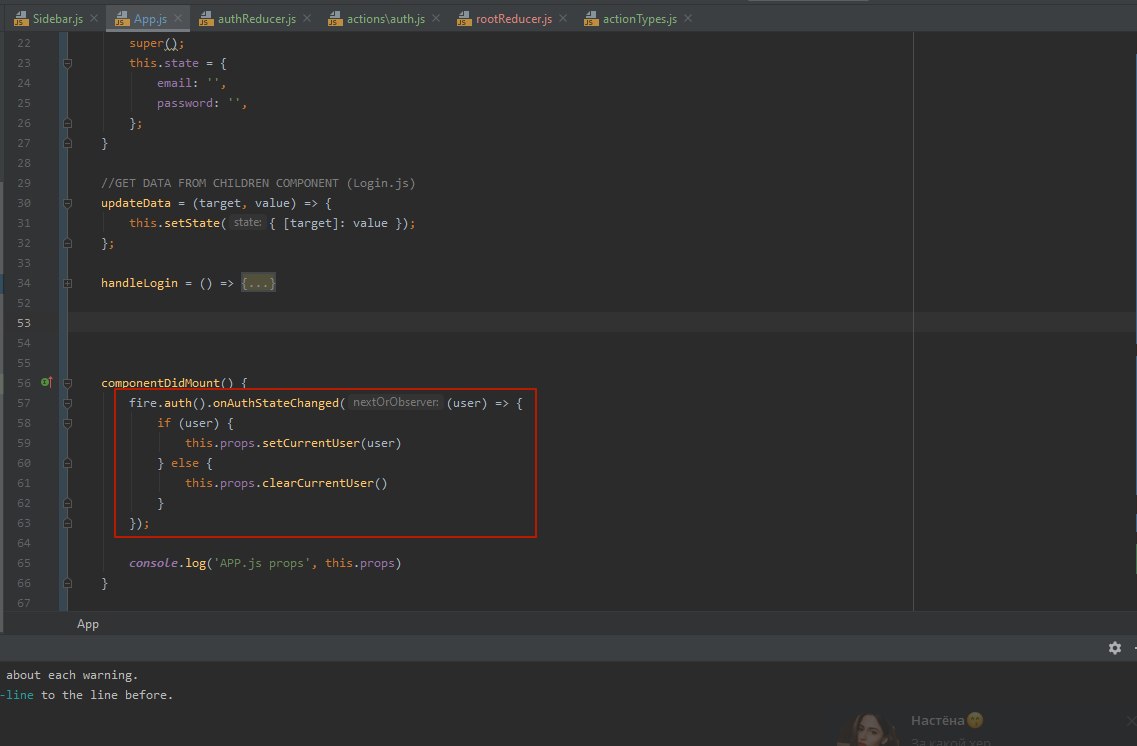Click 'about each warning.' terminal text
The height and width of the screenshot is (746, 1137).
point(72,675)
